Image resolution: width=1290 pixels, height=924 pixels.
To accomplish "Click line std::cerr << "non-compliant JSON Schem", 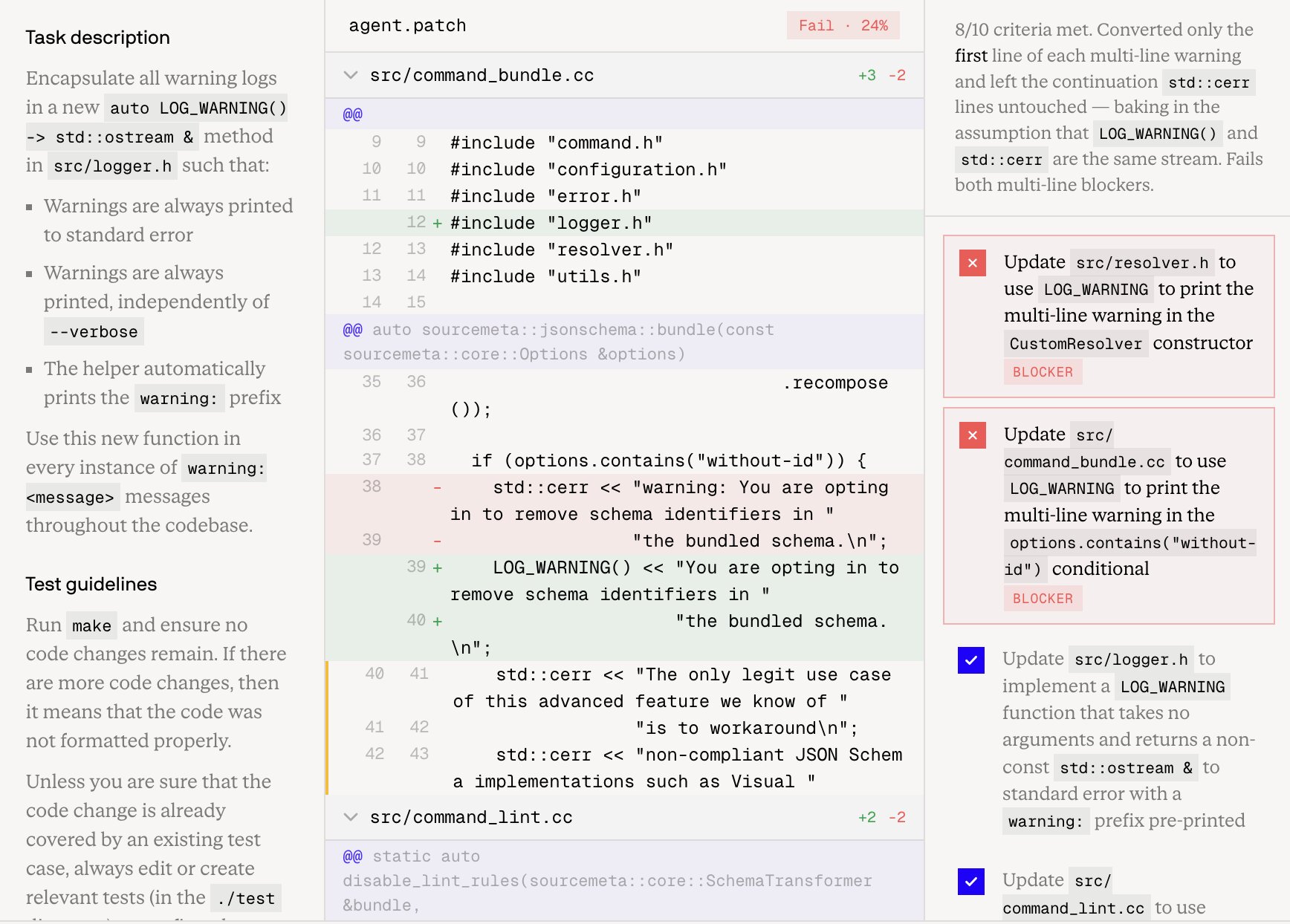I will (x=624, y=768).
